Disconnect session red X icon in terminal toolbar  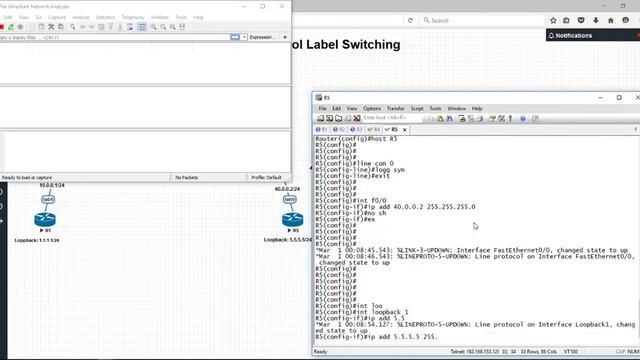tap(357, 118)
